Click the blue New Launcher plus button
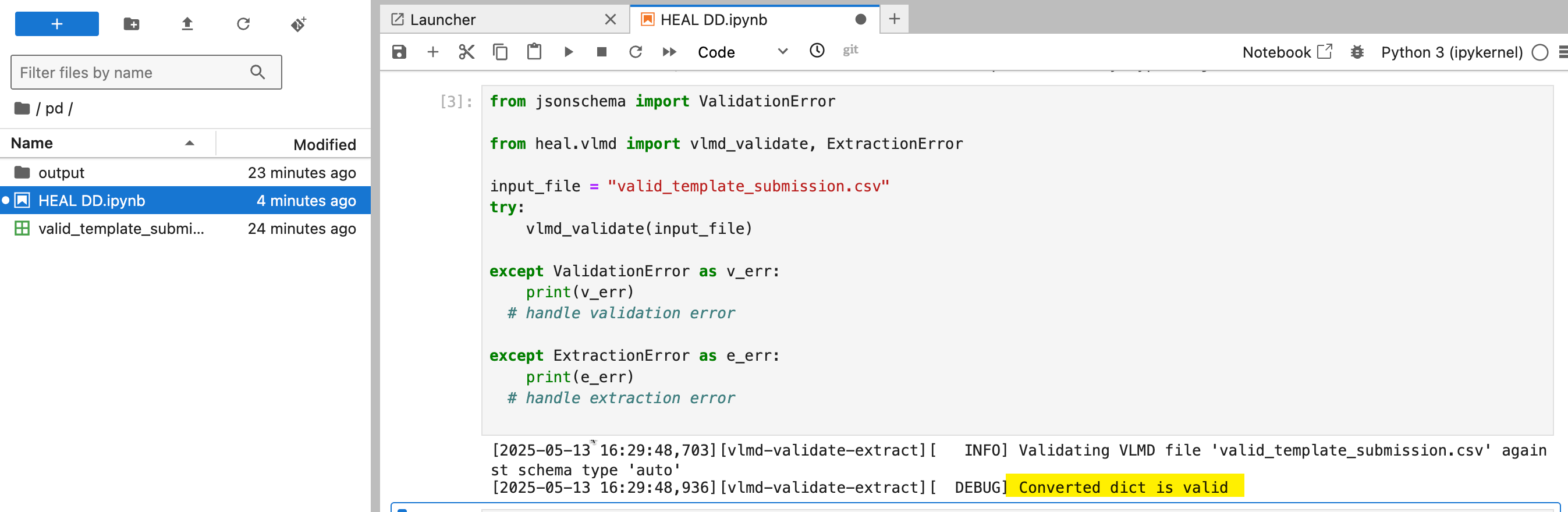This screenshot has height=512, width=1568. (x=56, y=24)
